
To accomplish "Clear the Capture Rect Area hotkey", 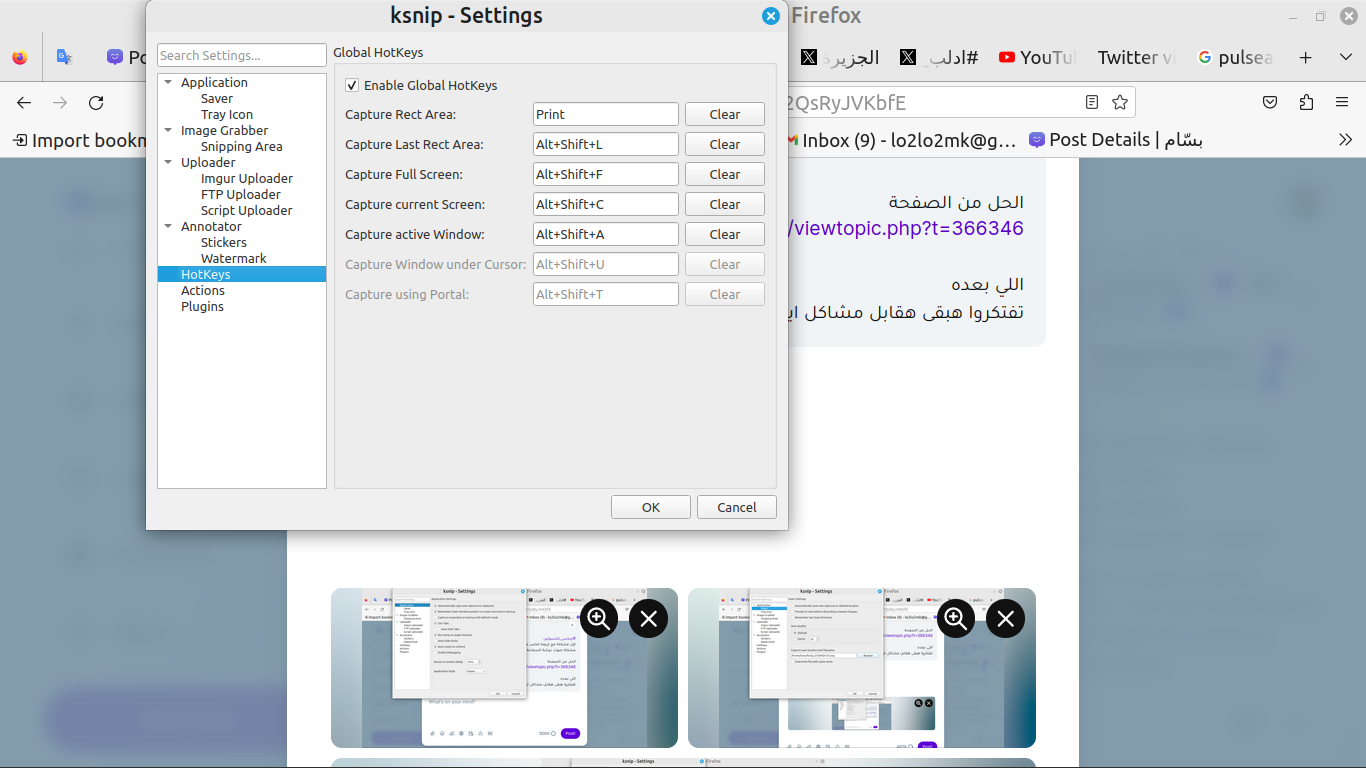I will coord(725,114).
